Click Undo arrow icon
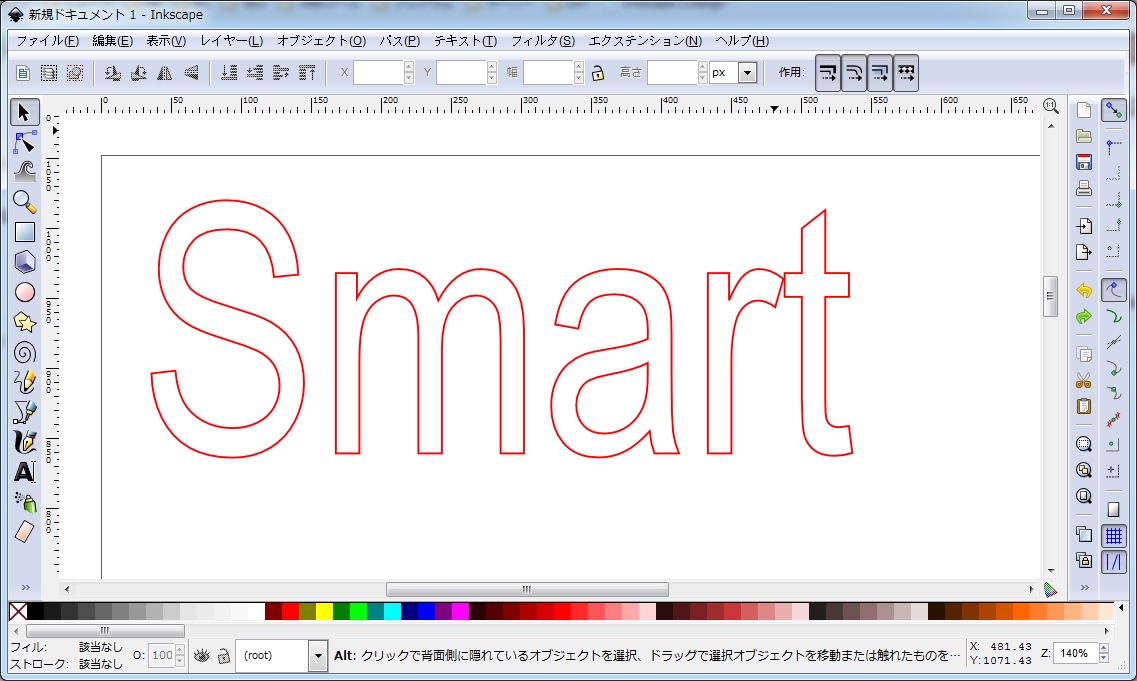 click(x=1084, y=291)
